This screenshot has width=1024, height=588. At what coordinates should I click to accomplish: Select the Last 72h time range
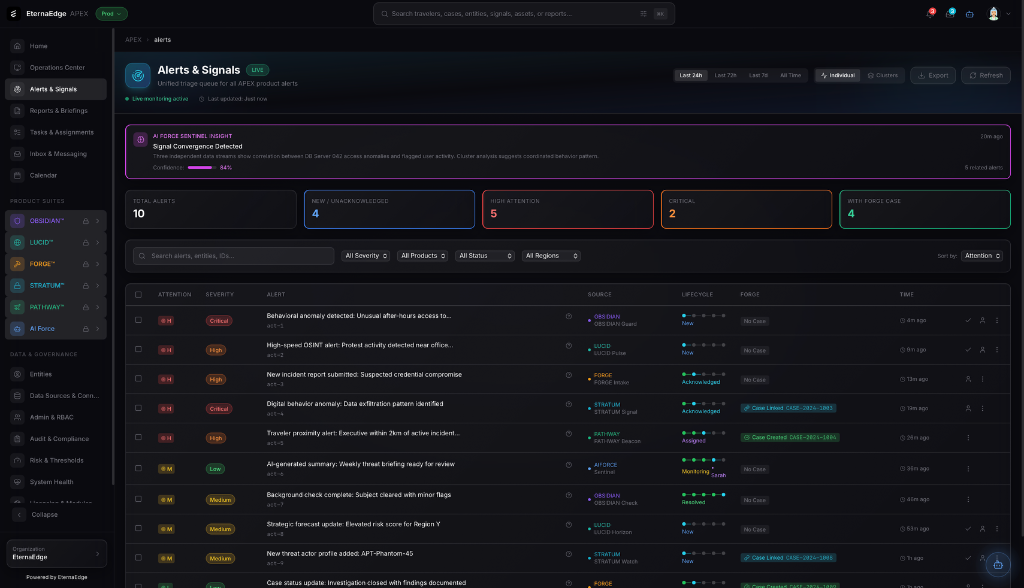[726, 76]
